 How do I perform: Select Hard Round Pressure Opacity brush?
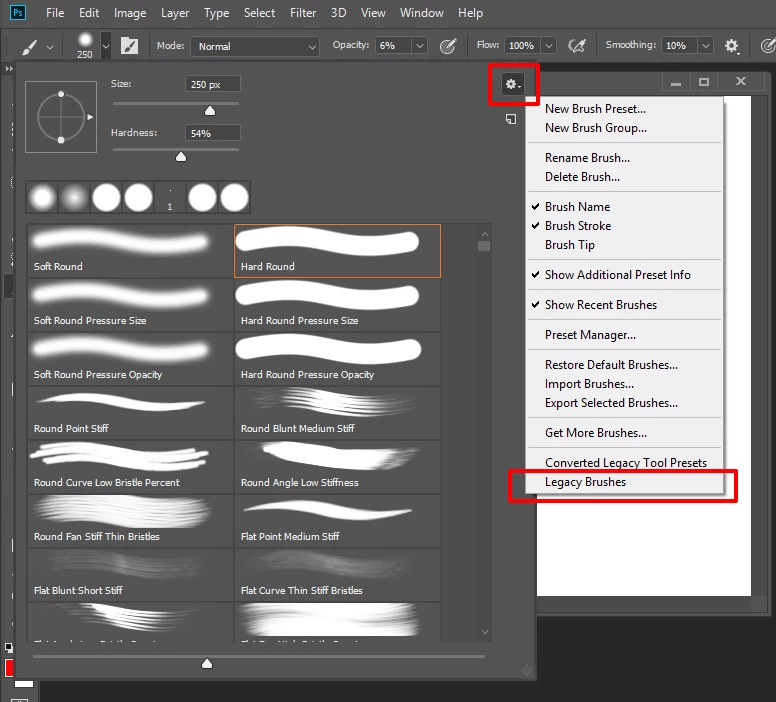click(338, 359)
